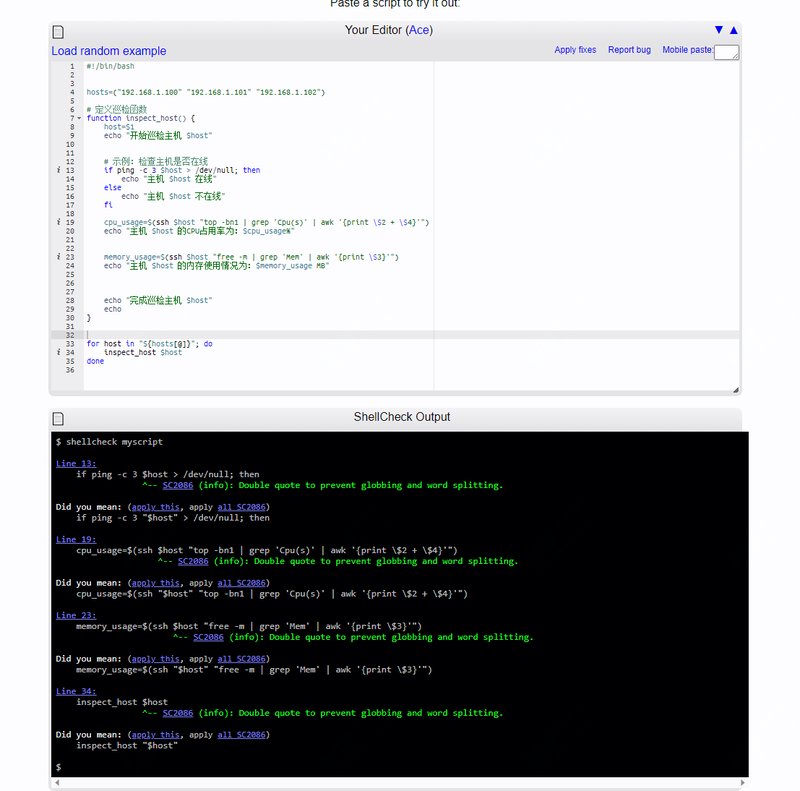
Task: Click the info marker on line 34 gutter
Action: (59, 352)
